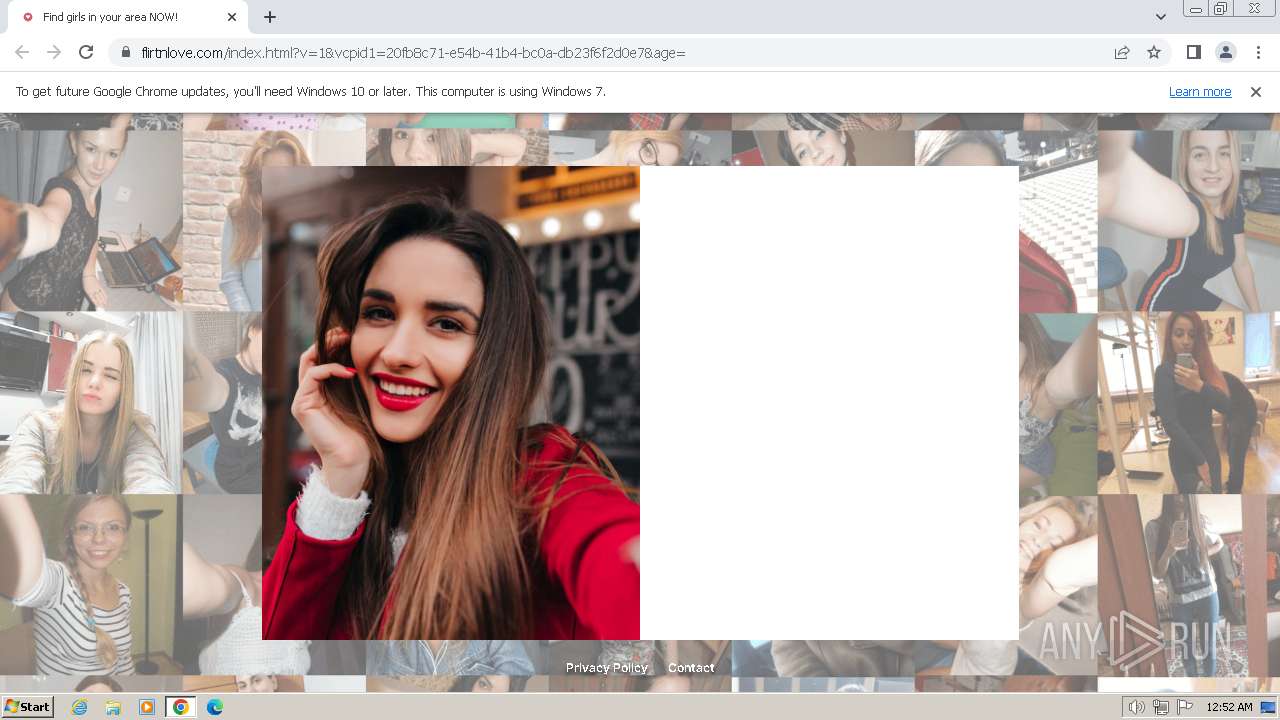Open Windows Media Player from the taskbar
The height and width of the screenshot is (720, 1280).
pos(147,707)
